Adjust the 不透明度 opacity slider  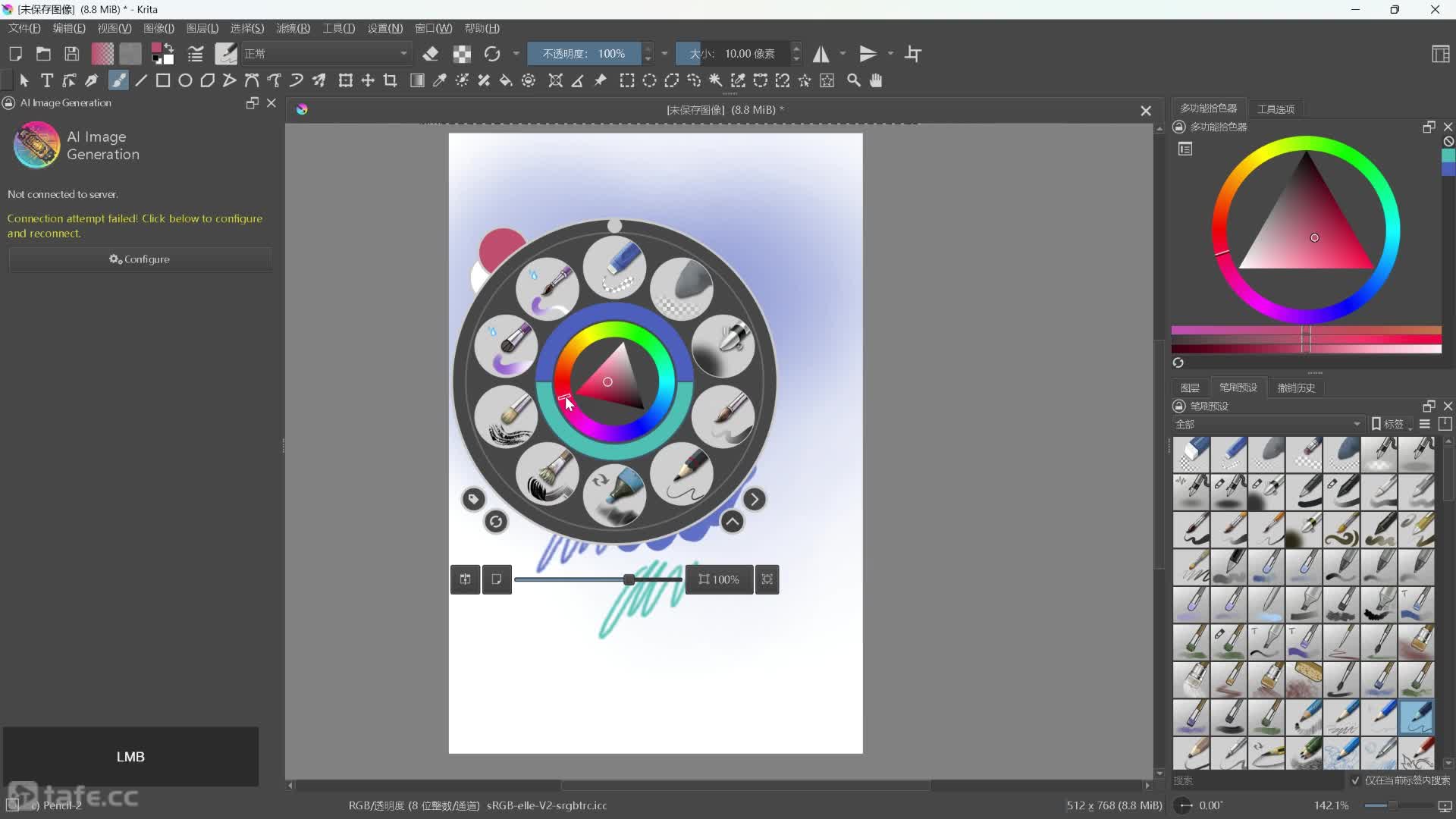(x=584, y=54)
